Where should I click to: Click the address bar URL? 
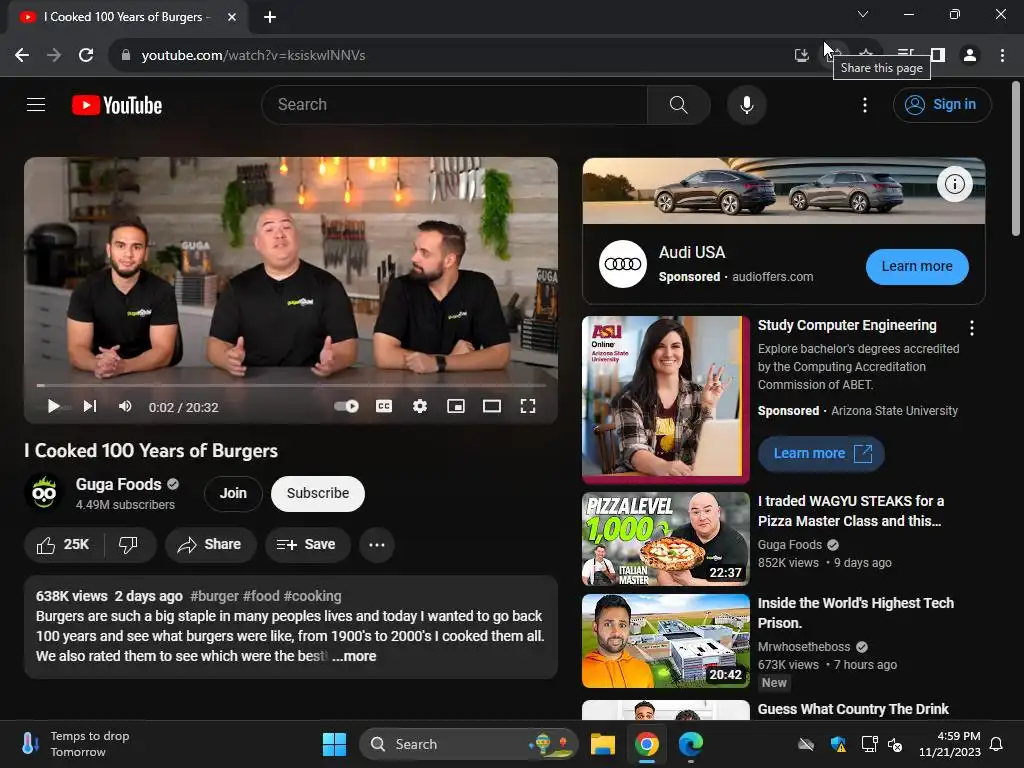pos(253,56)
